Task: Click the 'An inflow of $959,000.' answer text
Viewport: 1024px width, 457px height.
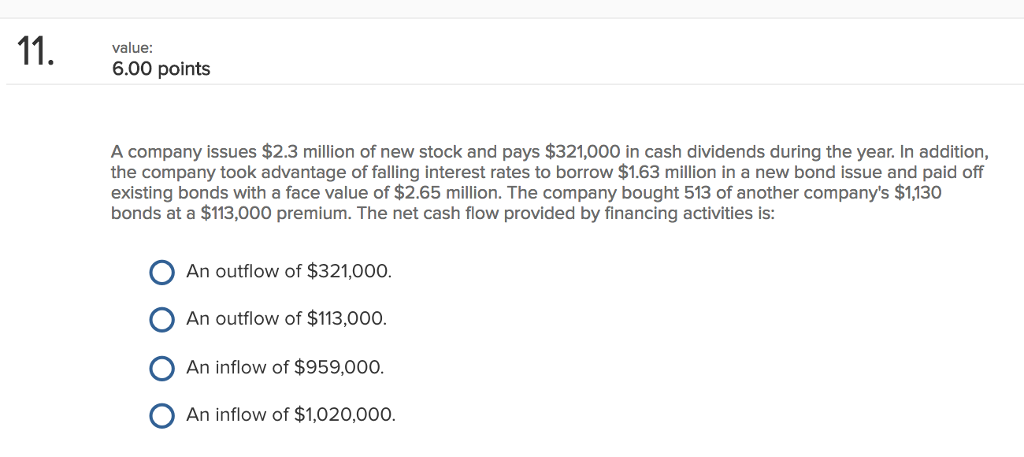Action: [285, 366]
